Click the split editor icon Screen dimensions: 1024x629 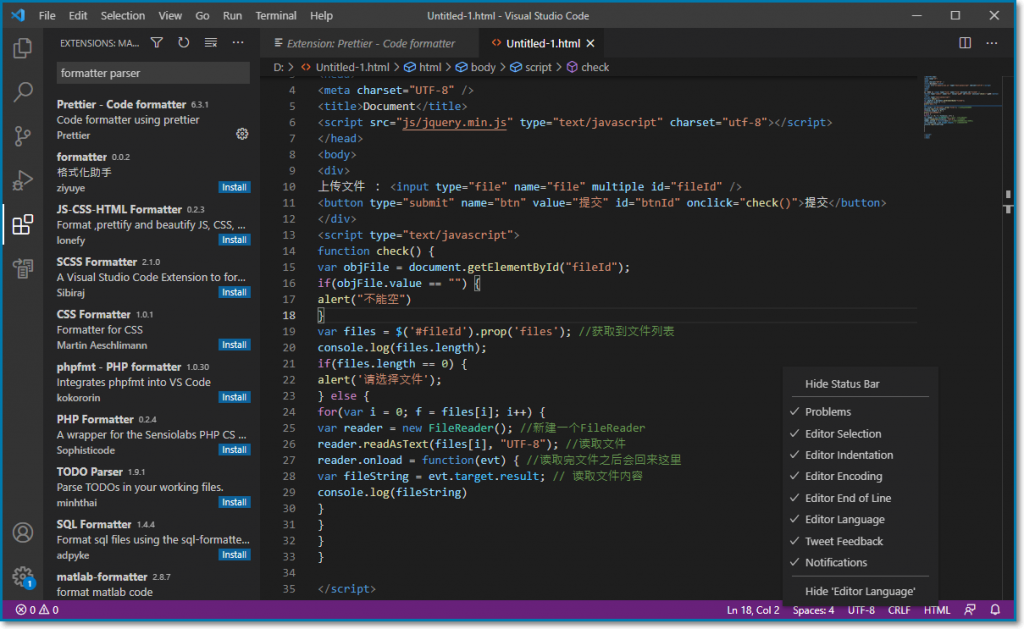965,43
